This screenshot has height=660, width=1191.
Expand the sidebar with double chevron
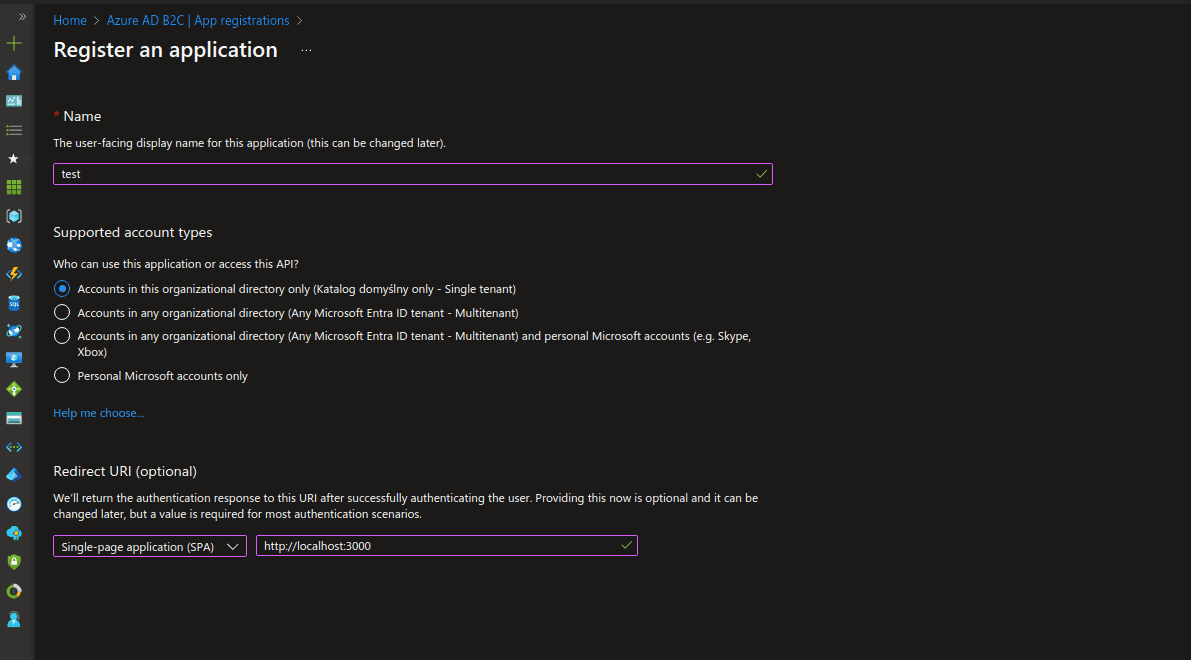pos(22,17)
